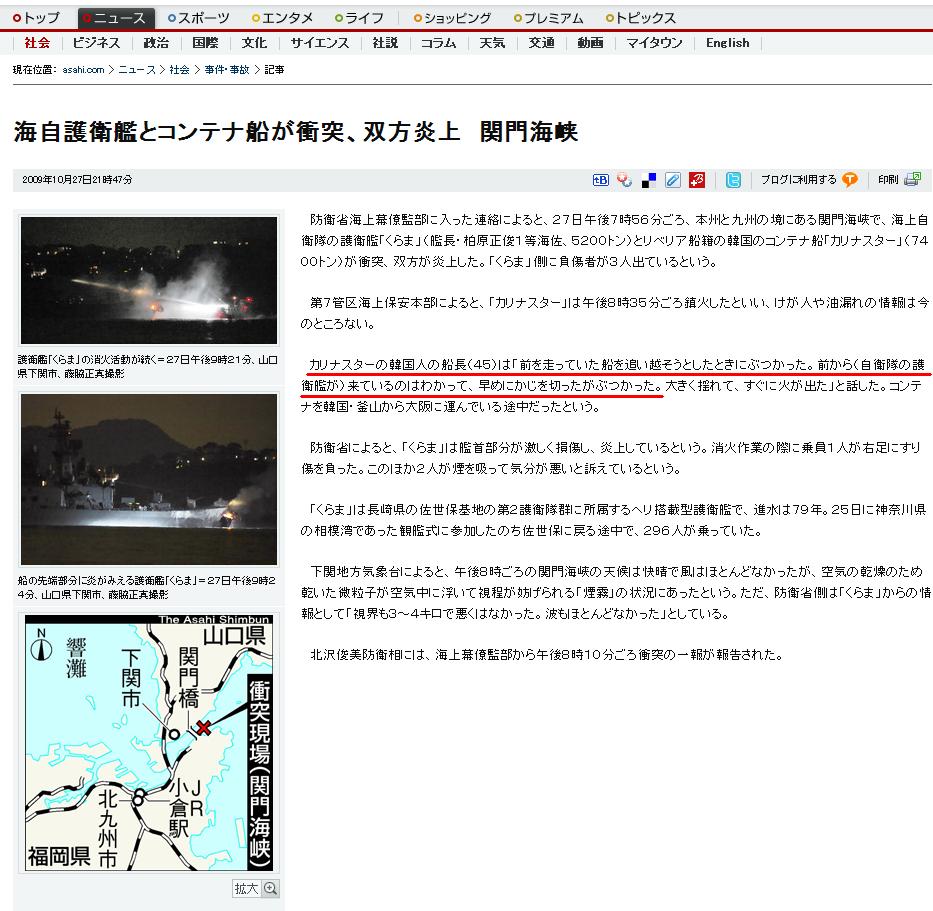Click 社会 in the breadcrumb trail
The height and width of the screenshot is (911, 933).
coord(179,70)
